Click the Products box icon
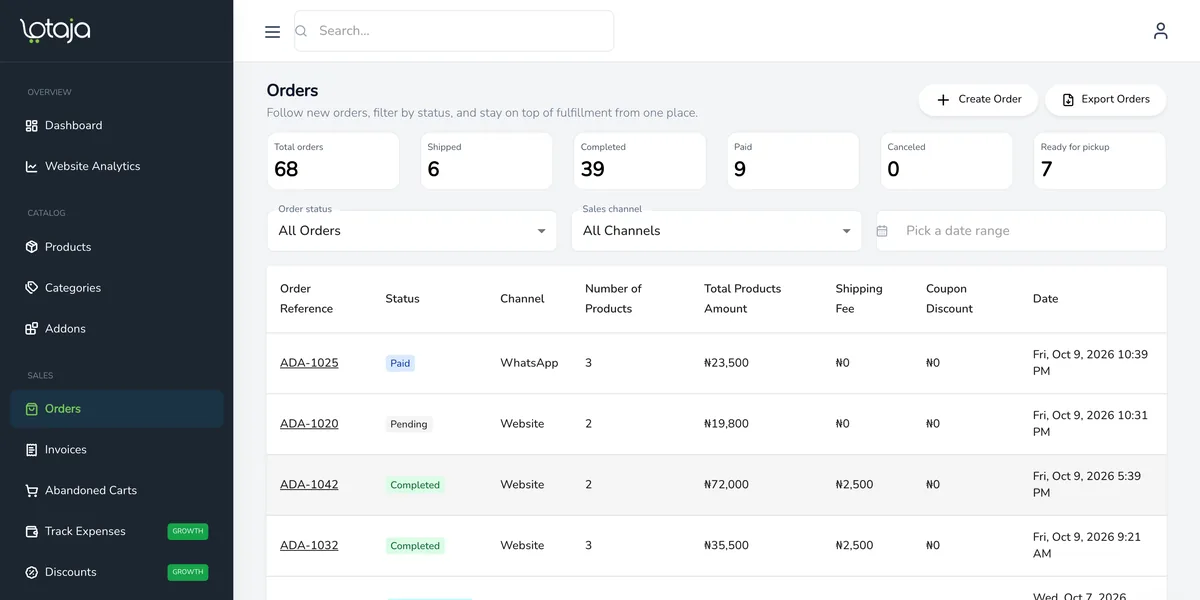Image resolution: width=1200 pixels, height=600 pixels. coord(32,247)
